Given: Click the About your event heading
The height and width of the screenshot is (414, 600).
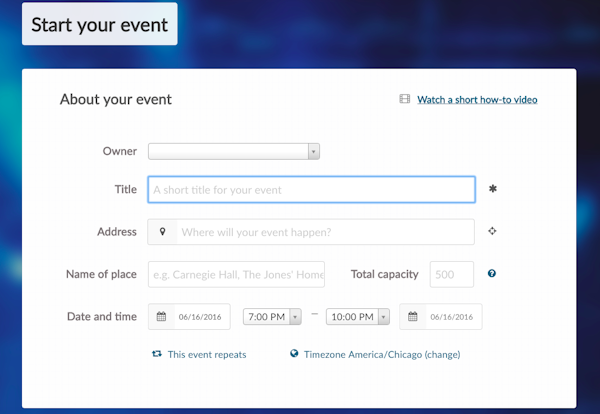Looking at the screenshot, I should (116, 100).
